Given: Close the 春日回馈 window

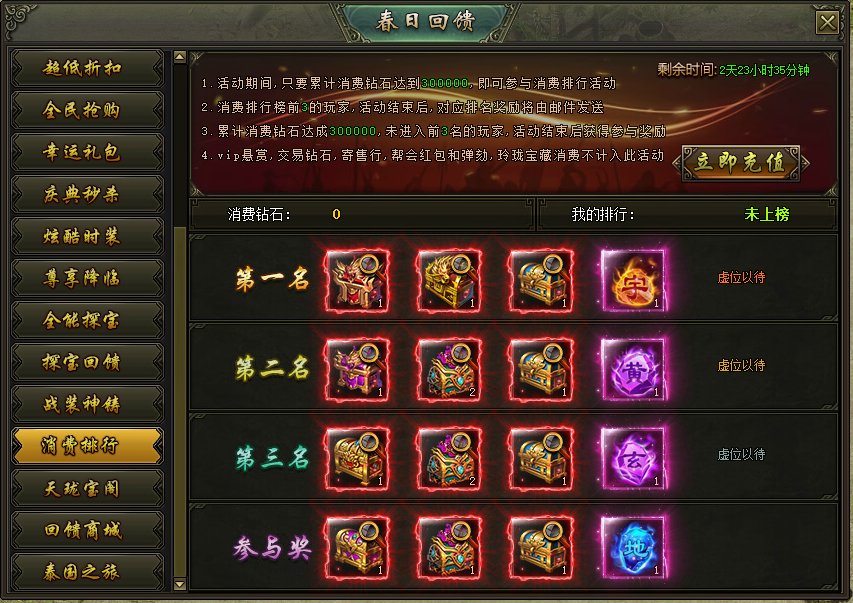Looking at the screenshot, I should 827,23.
